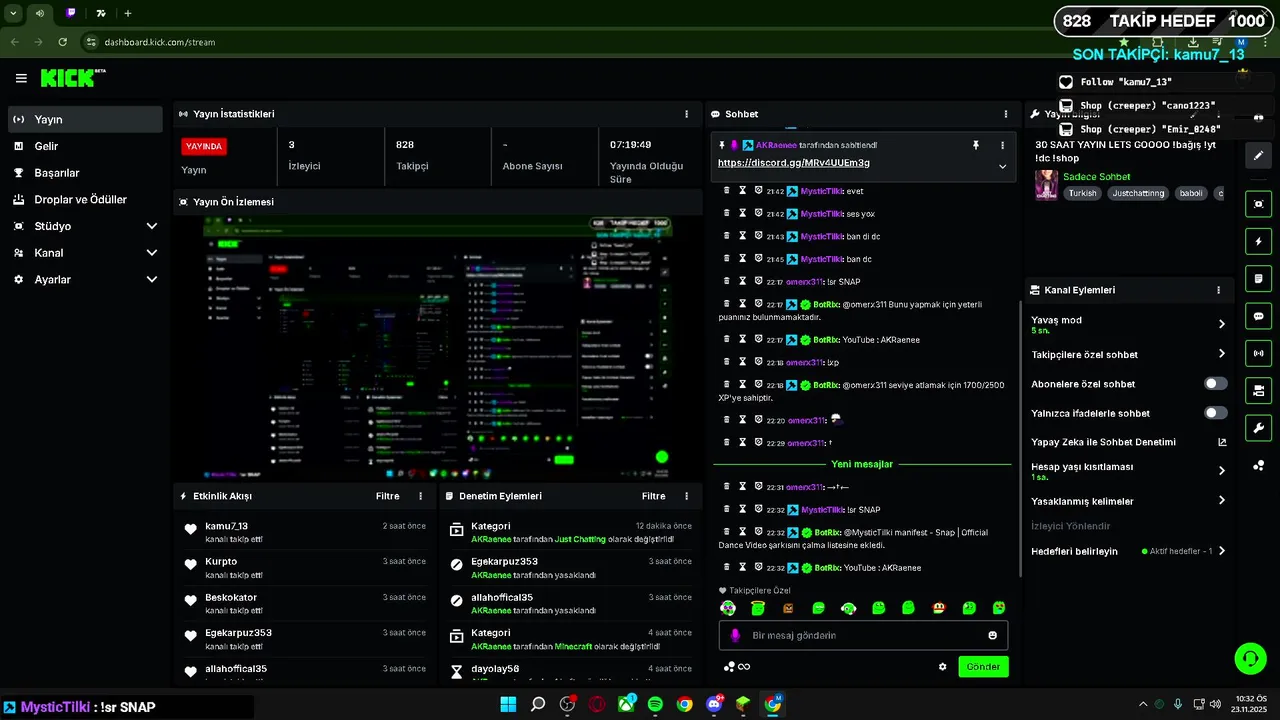Screen dimensions: 1280x720
Task: Open chat settings gear next to Gönder
Action: [942, 667]
